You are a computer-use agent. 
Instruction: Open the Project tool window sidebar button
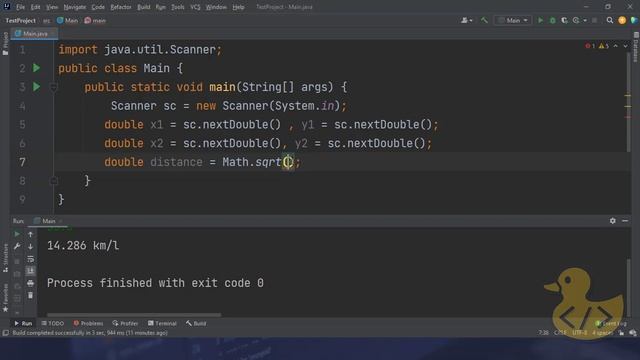coord(5,43)
